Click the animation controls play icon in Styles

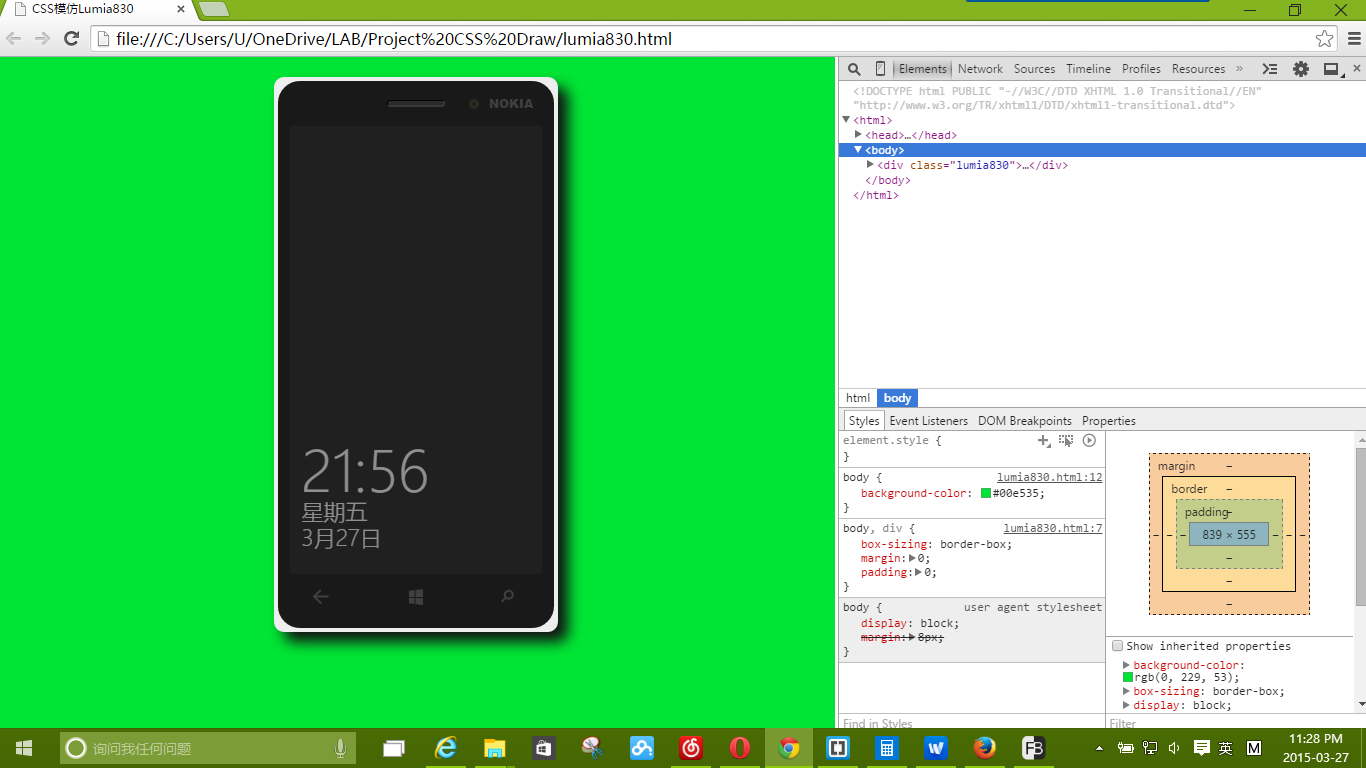pyautogui.click(x=1089, y=440)
